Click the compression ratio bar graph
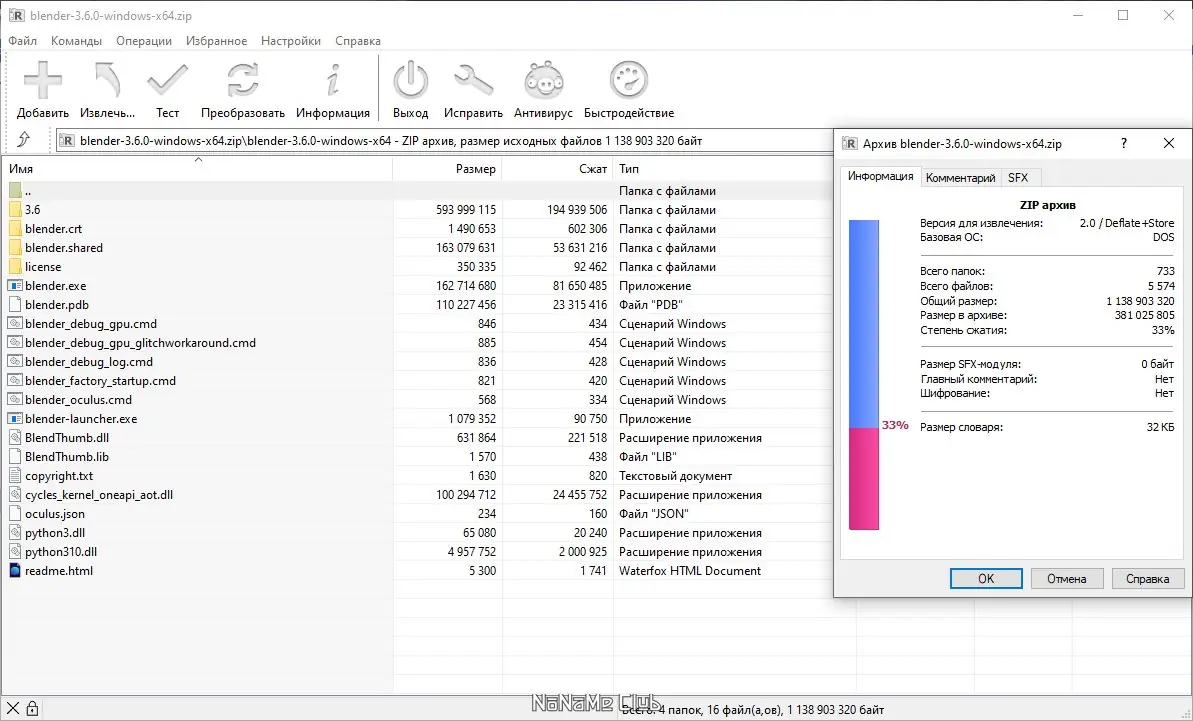The width and height of the screenshot is (1193, 721). pyautogui.click(x=864, y=375)
